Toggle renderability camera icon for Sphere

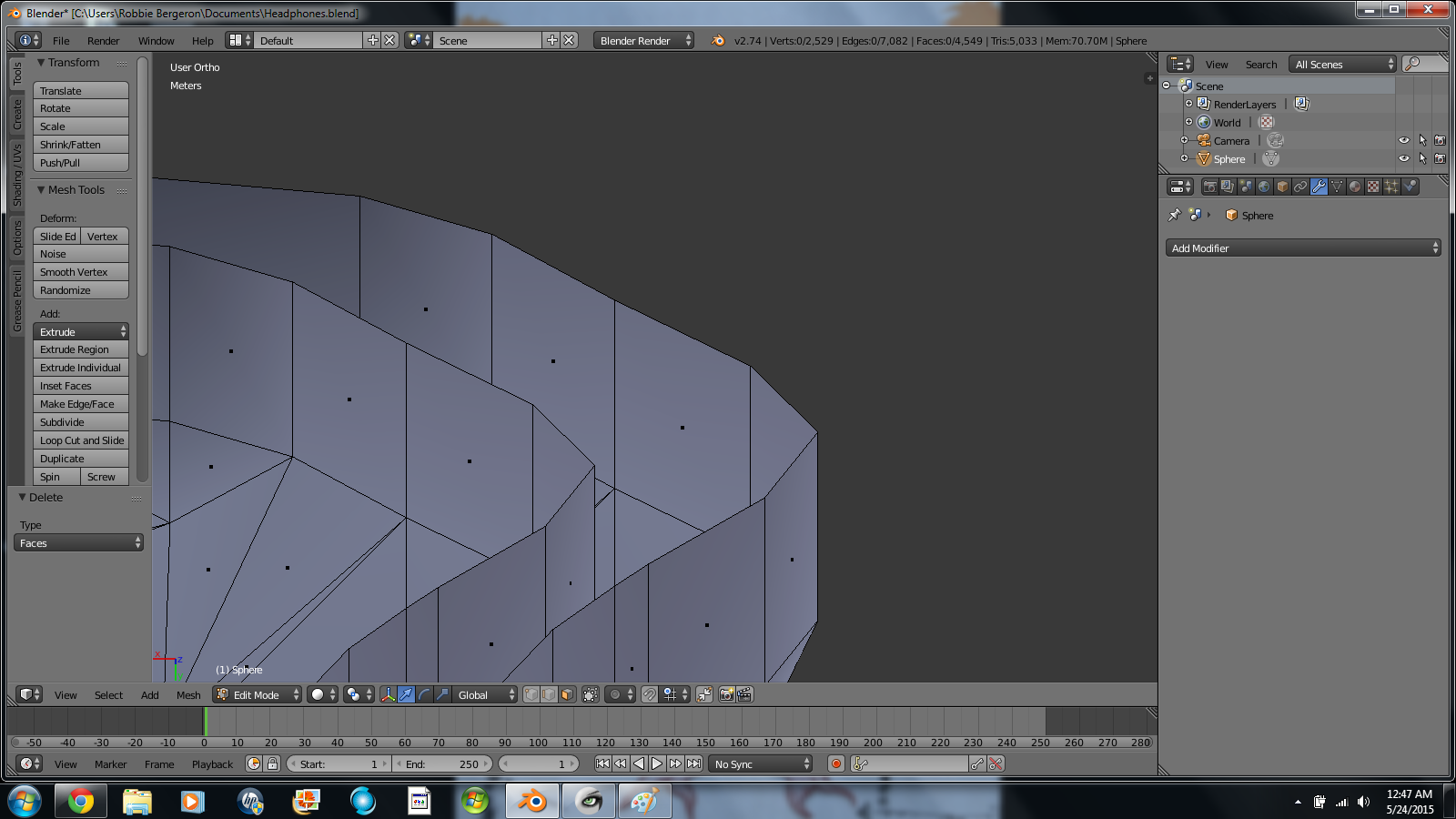(1440, 158)
